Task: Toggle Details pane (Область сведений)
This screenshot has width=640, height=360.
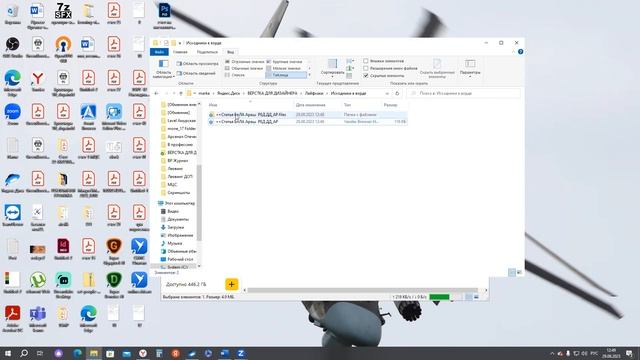Action: point(196,73)
